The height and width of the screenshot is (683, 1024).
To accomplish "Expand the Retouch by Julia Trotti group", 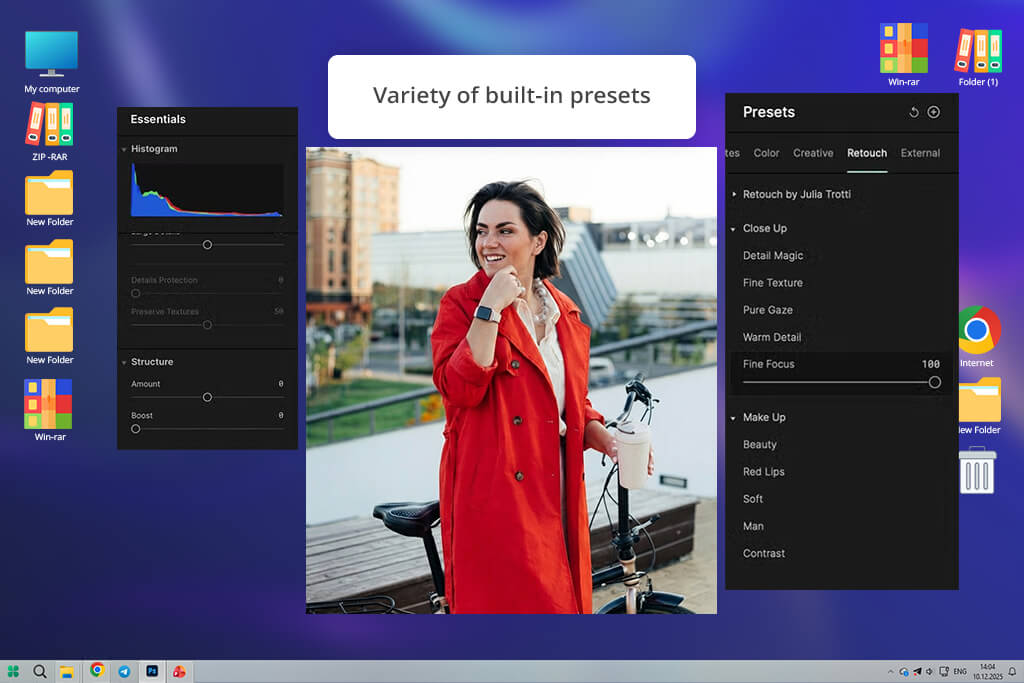I will pyautogui.click(x=734, y=194).
